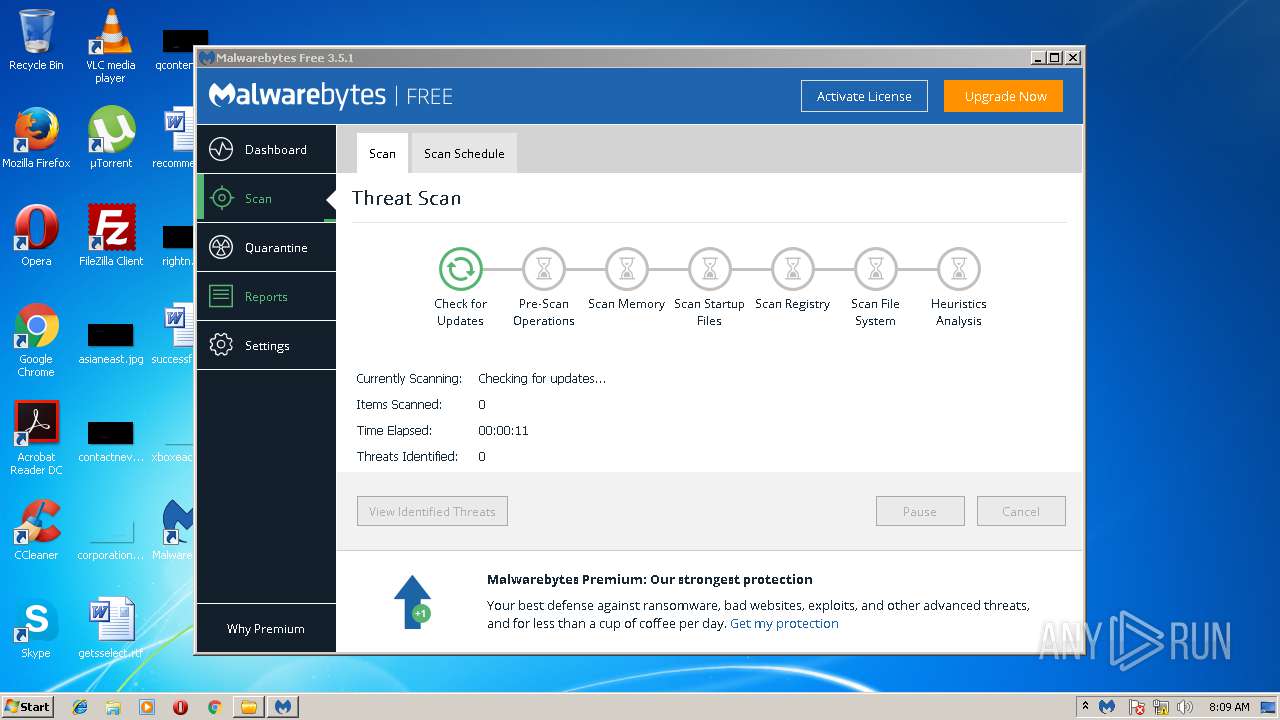This screenshot has width=1280, height=720.
Task: Show hidden system tray icons
Action: point(1084,707)
